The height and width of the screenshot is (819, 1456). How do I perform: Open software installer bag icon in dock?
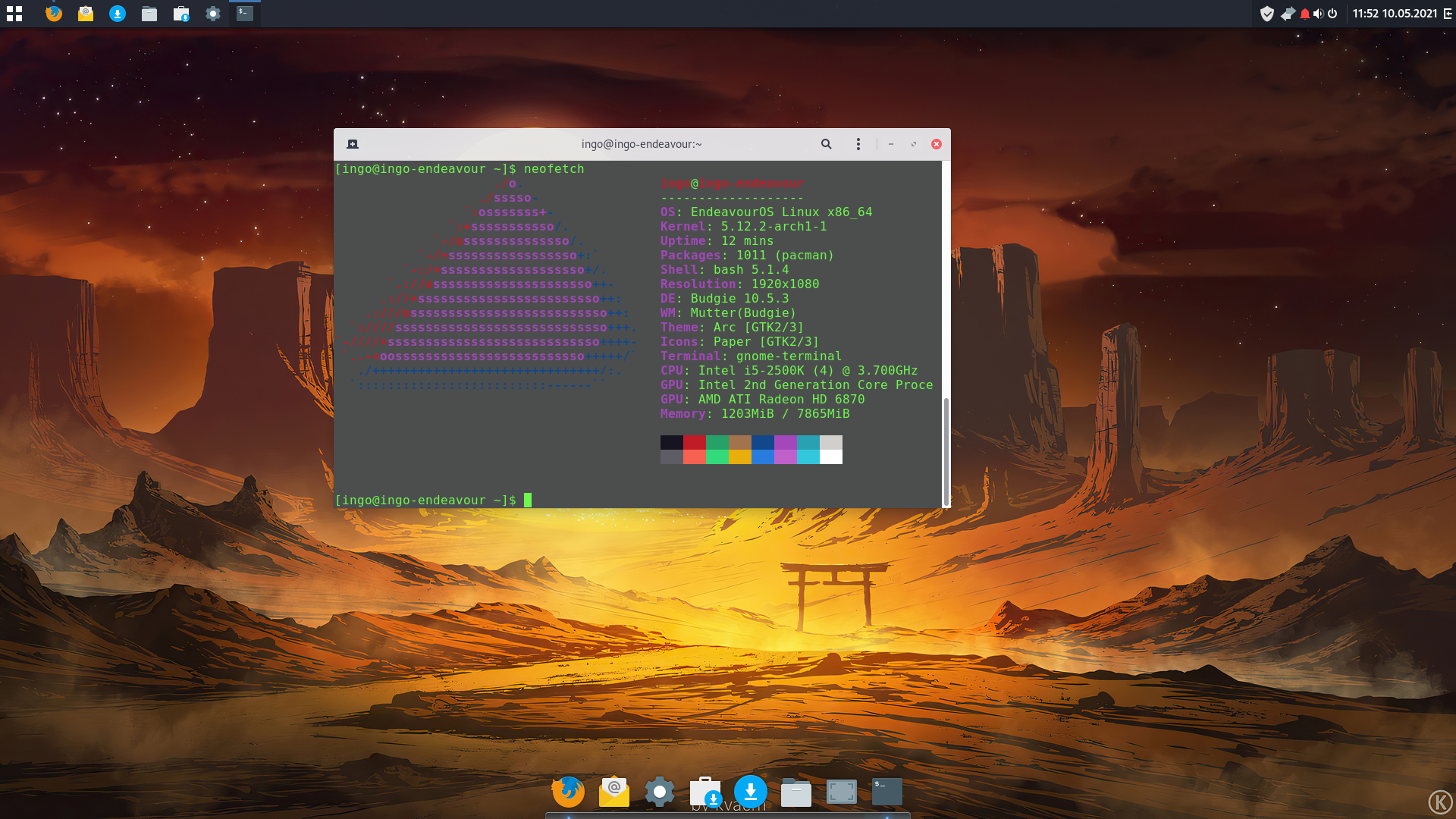point(705,792)
